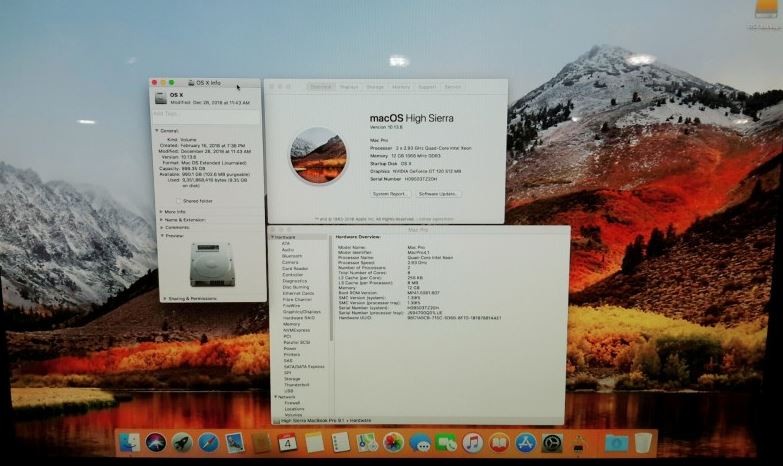
Task: Click the Software Update button
Action: 437,194
